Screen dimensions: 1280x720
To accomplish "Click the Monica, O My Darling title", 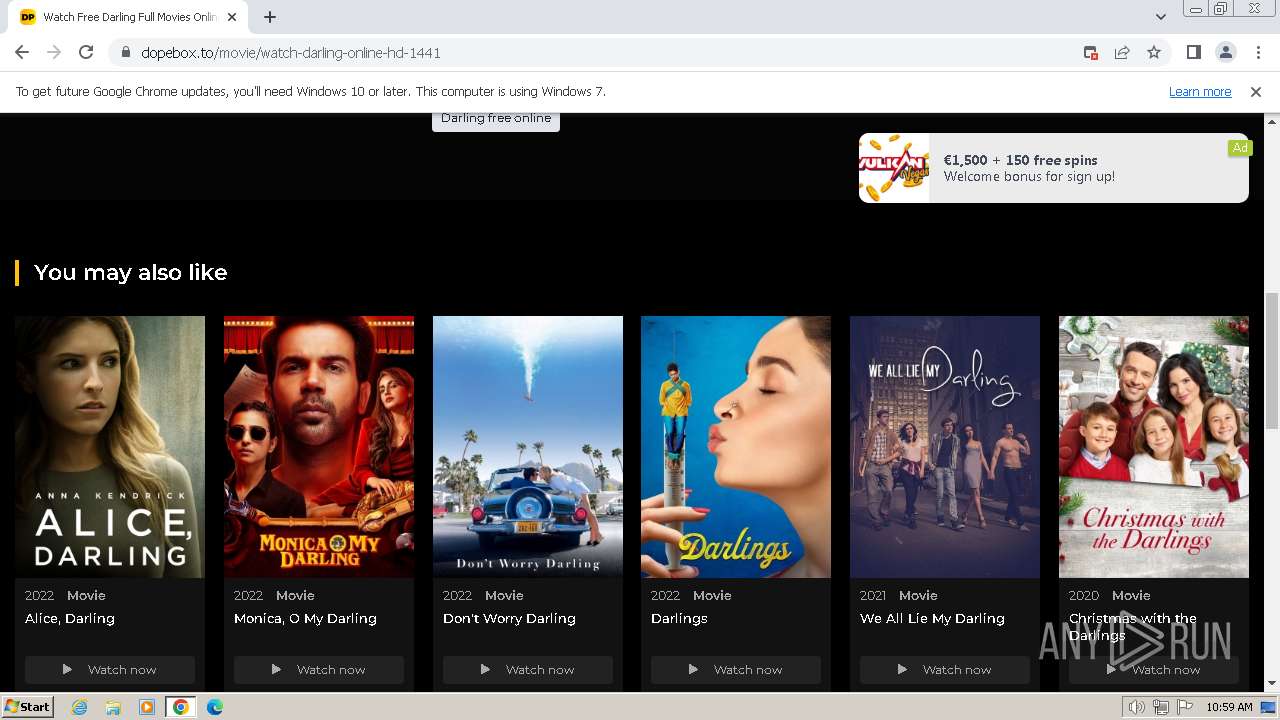I will click(305, 619).
